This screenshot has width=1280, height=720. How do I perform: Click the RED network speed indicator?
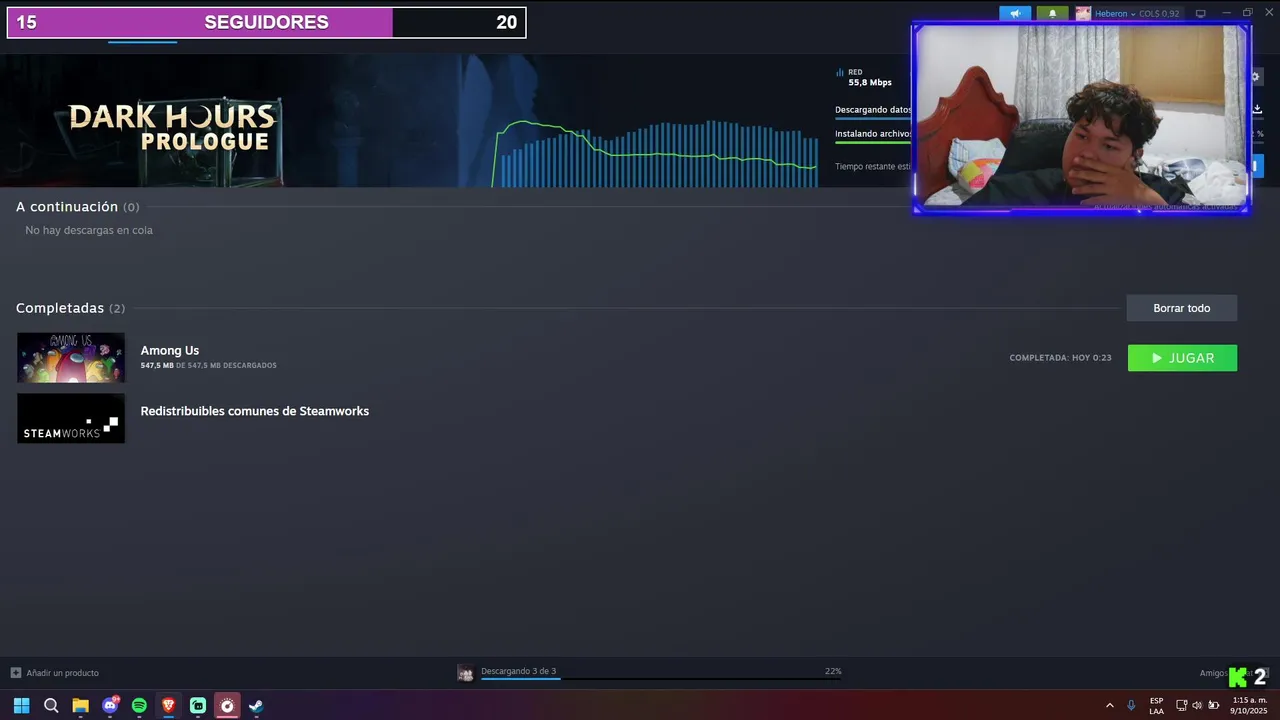pyautogui.click(x=864, y=77)
